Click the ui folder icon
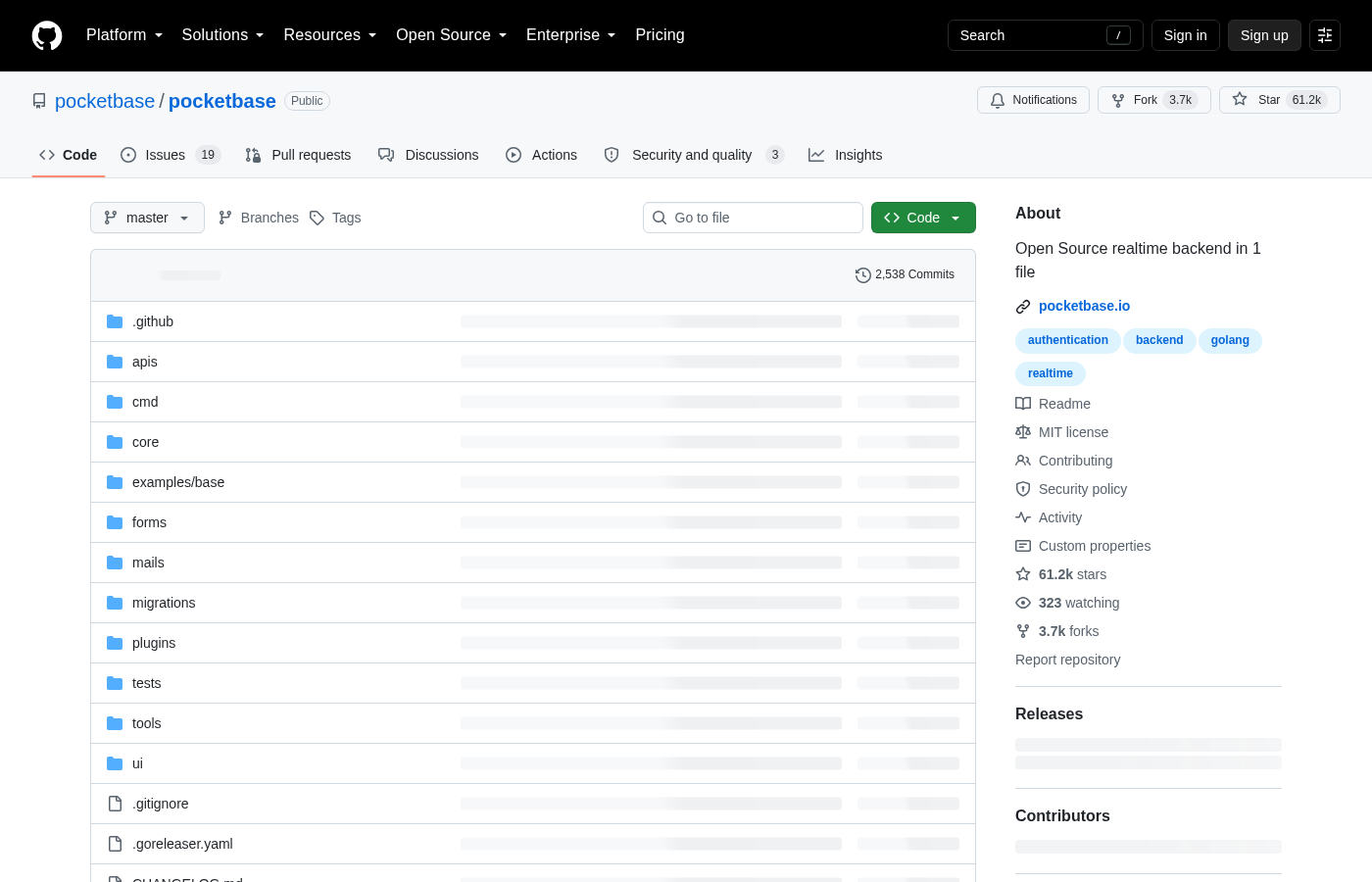This screenshot has width=1372, height=882. click(x=115, y=763)
